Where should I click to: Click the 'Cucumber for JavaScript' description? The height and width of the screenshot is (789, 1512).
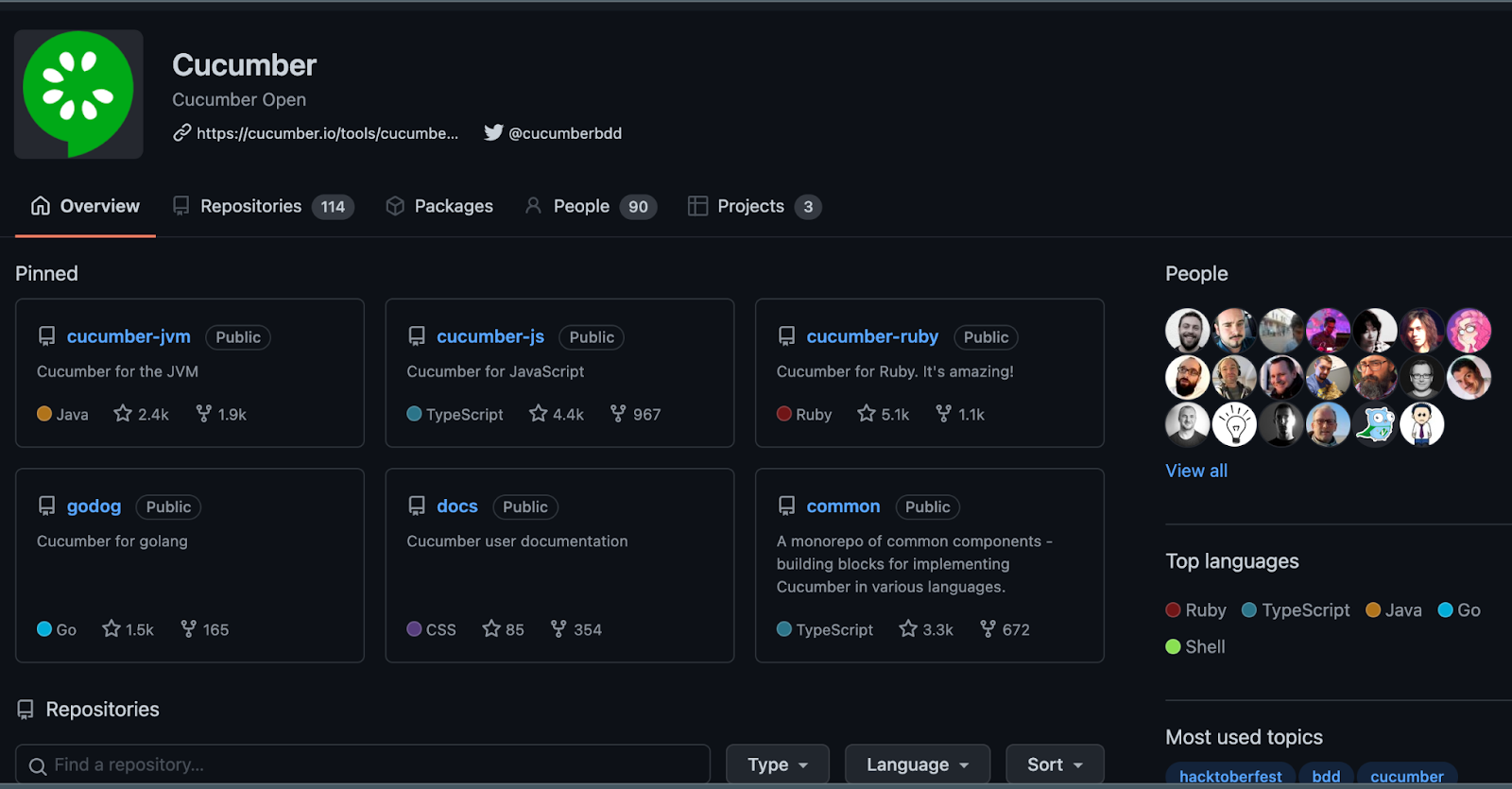495,371
